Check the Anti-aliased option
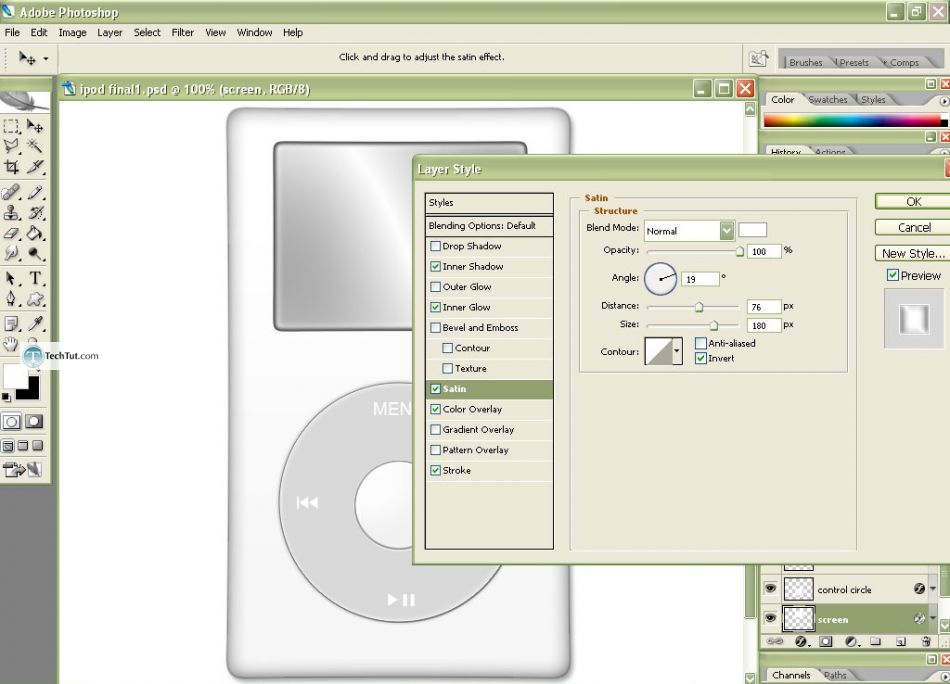The width and height of the screenshot is (950, 684). pyautogui.click(x=700, y=344)
